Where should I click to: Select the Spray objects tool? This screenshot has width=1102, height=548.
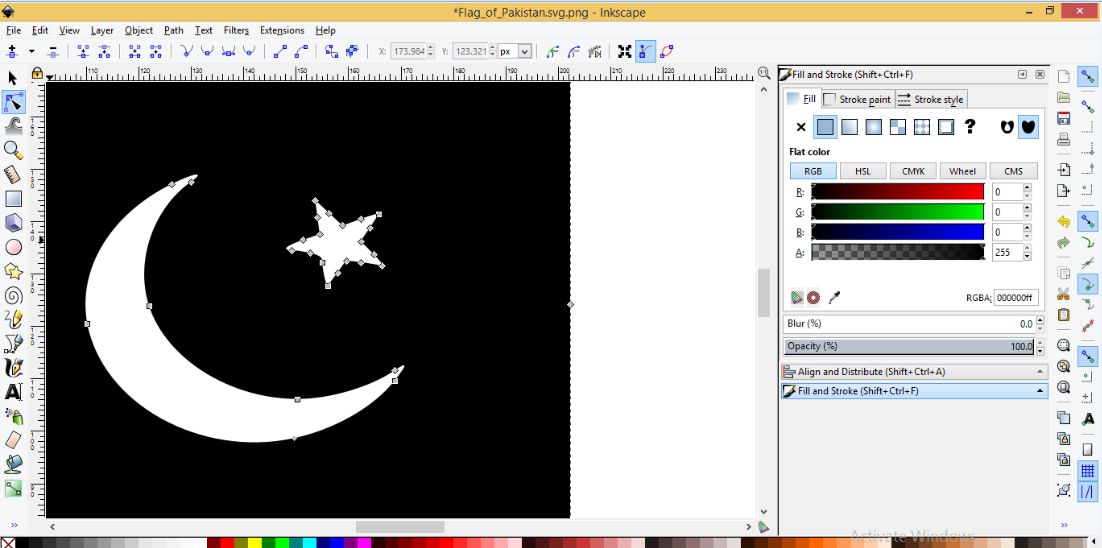13,416
